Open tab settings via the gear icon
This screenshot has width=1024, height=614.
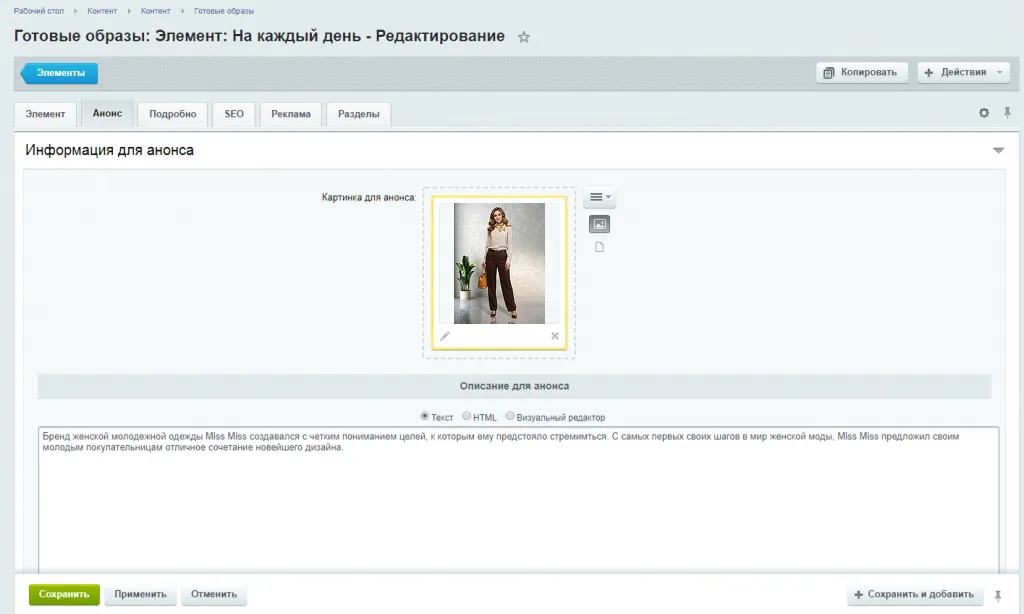click(x=984, y=113)
